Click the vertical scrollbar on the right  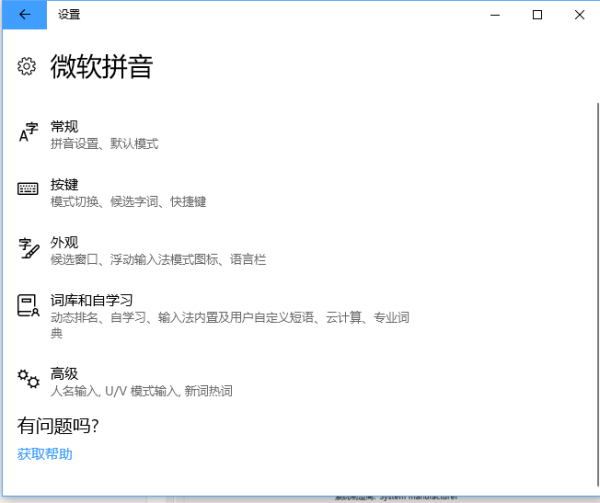[597, 295]
